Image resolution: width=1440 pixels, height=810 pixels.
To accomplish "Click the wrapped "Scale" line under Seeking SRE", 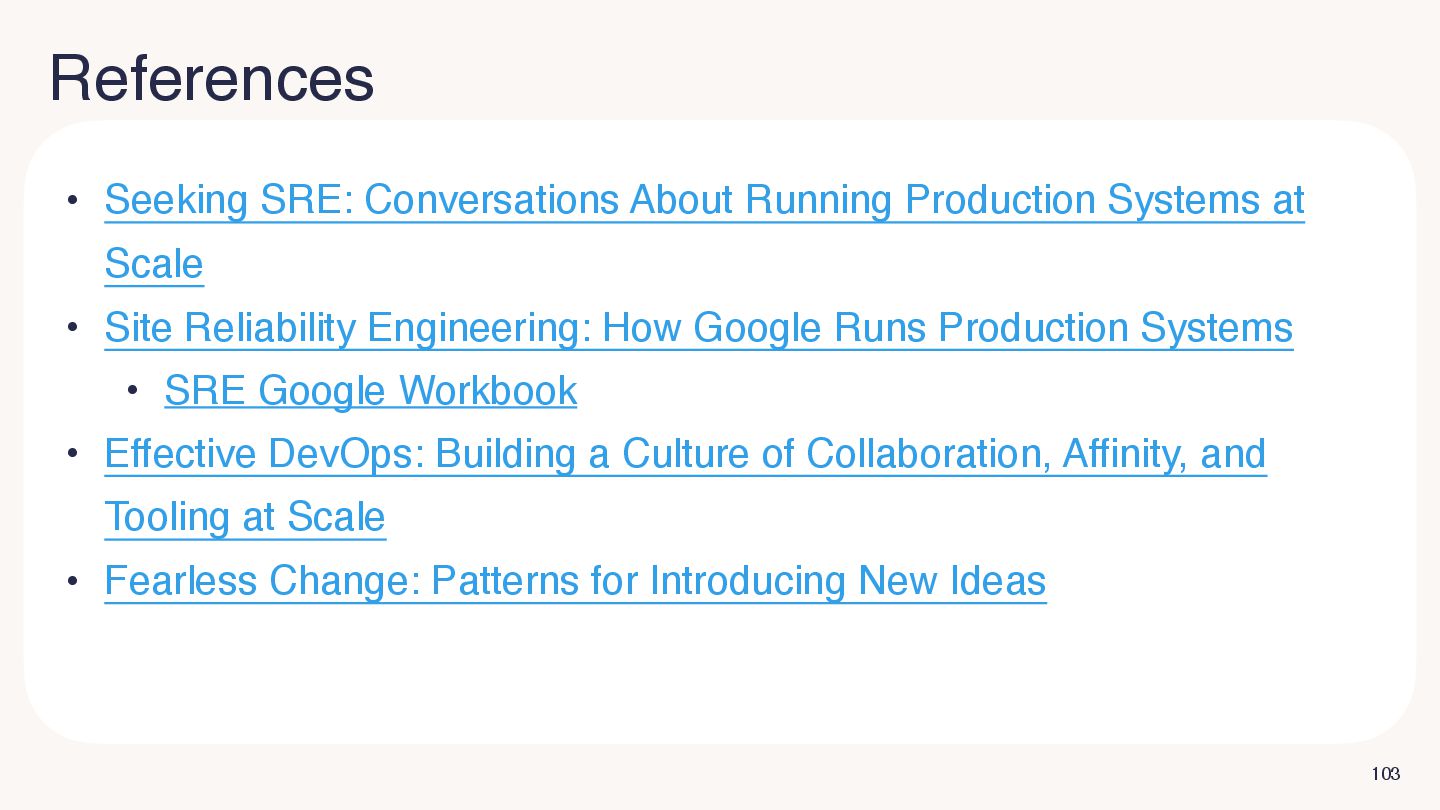I will click(154, 264).
